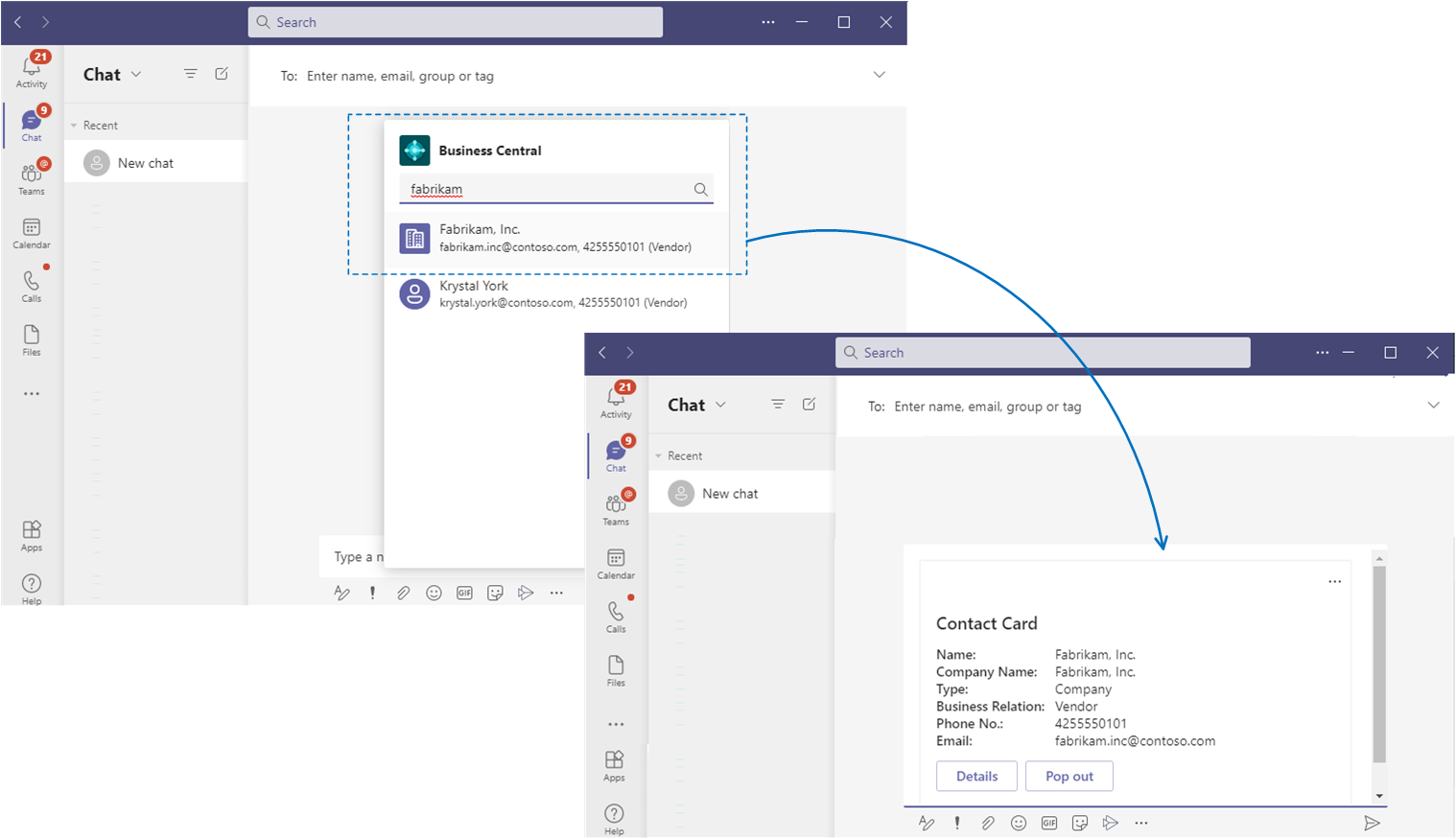Open Files in the back window sidebar

[x=32, y=339]
